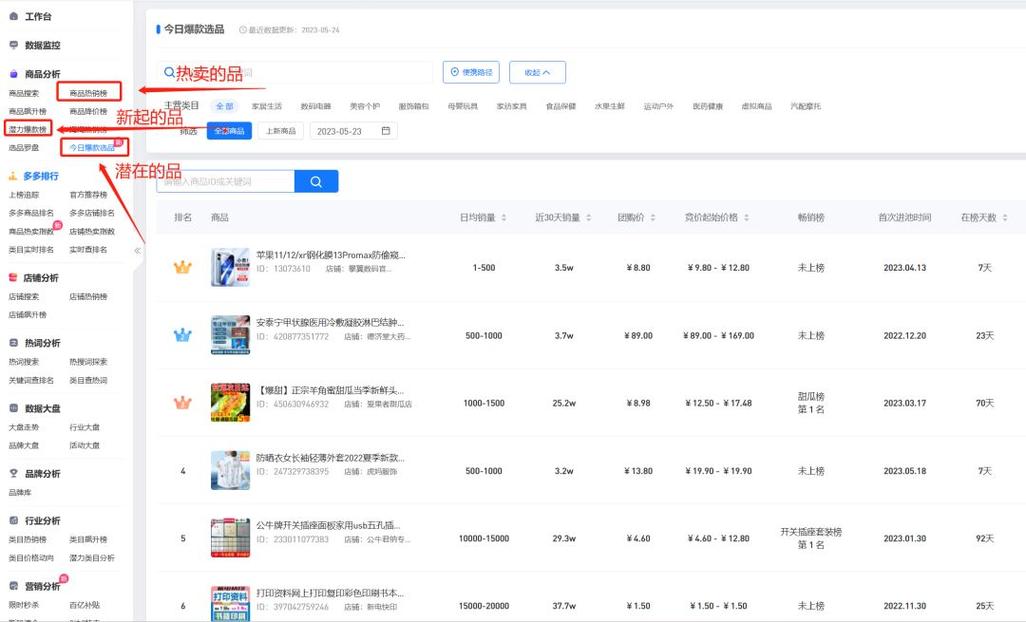Select the 服饰箱包 category
Screen dimensions: 1026x622
pyautogui.click(x=414, y=106)
